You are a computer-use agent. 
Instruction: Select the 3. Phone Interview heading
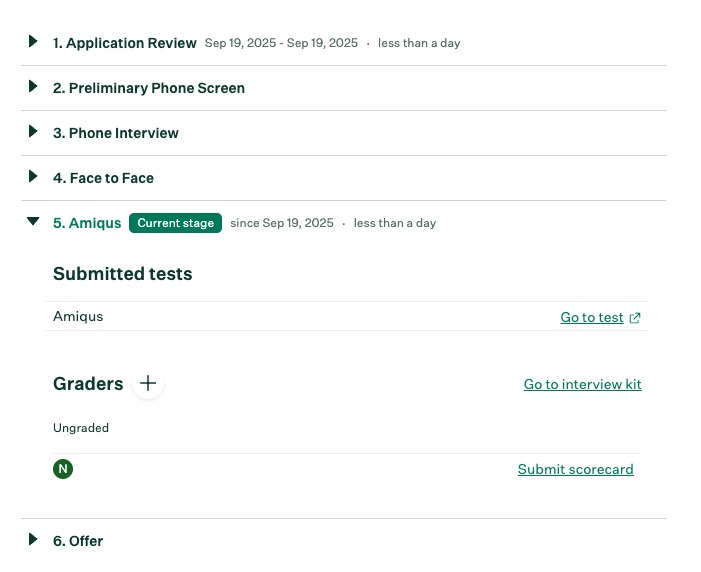coord(115,133)
